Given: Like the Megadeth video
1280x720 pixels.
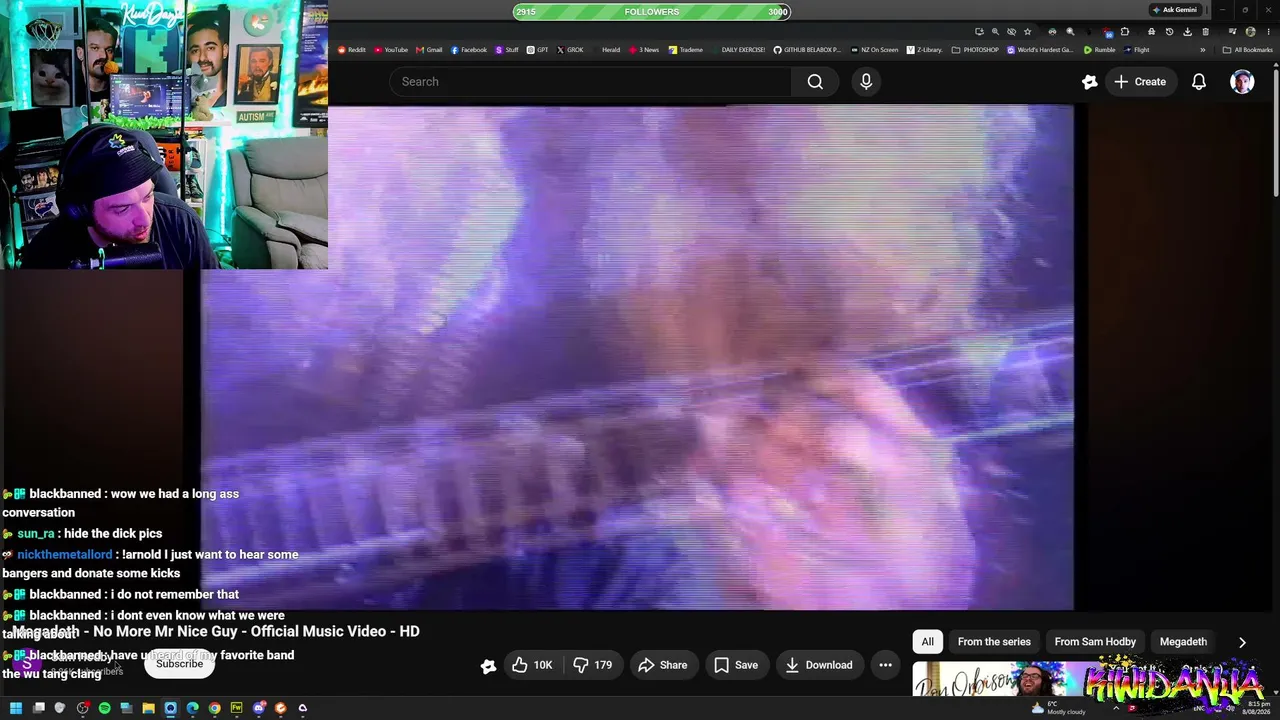Looking at the screenshot, I should (x=531, y=665).
